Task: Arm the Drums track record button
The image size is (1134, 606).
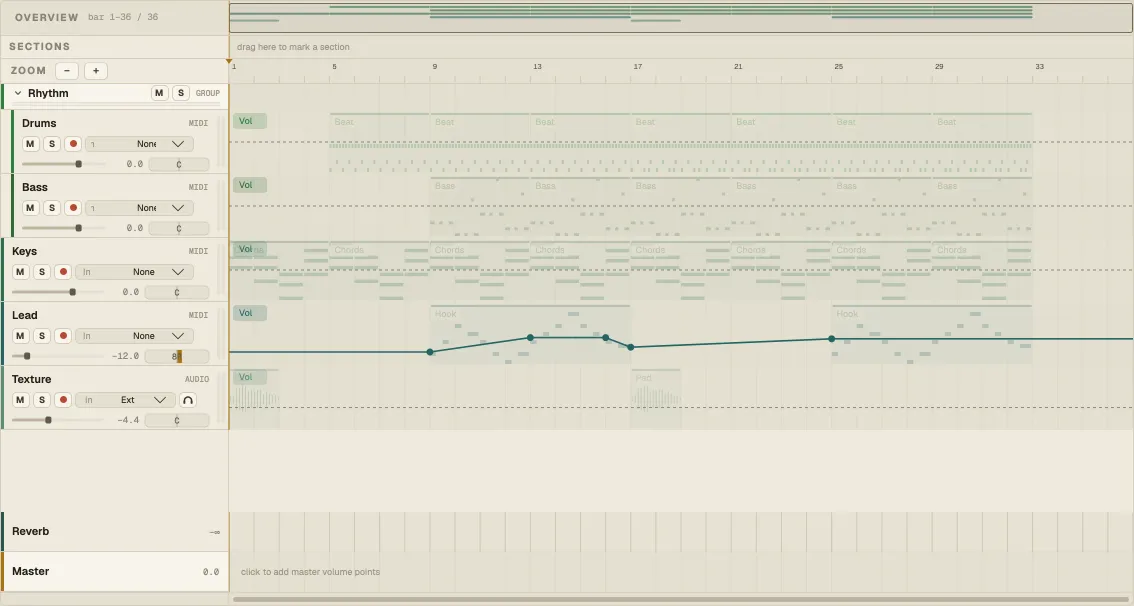Action: (x=73, y=144)
